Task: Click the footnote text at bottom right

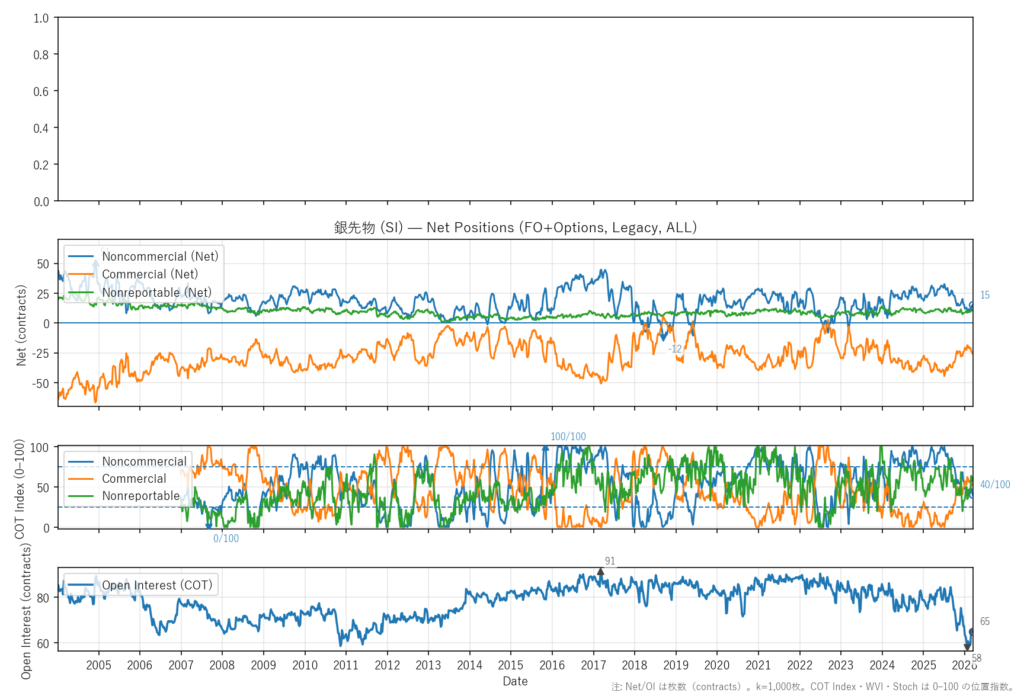Action: click(x=816, y=687)
